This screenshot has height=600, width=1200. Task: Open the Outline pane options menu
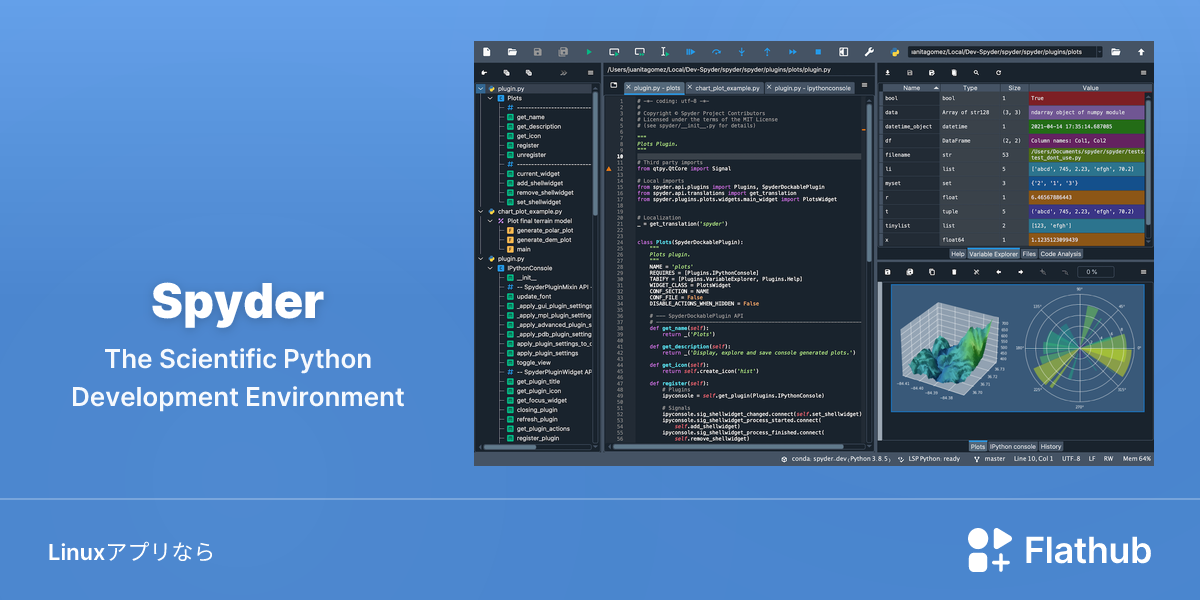(590, 73)
